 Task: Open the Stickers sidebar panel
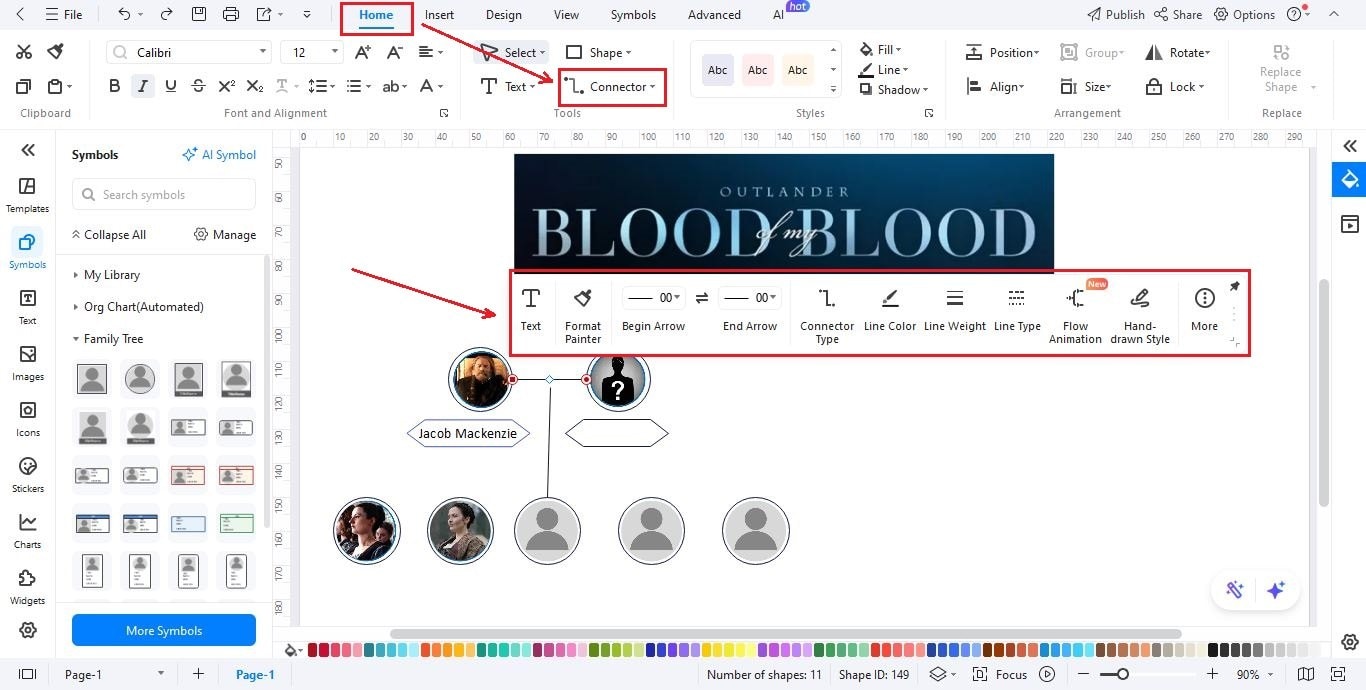tap(28, 474)
